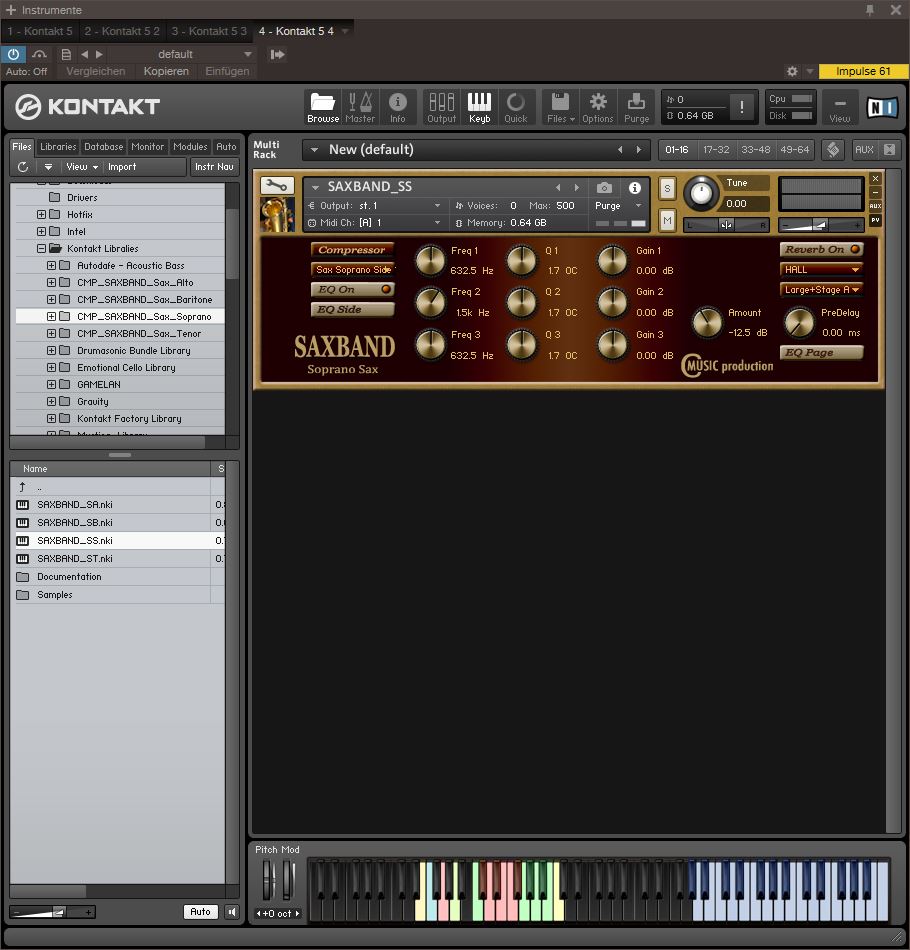Click the parent folder up arrow entry
The height and width of the screenshot is (950, 910).
(x=22, y=487)
